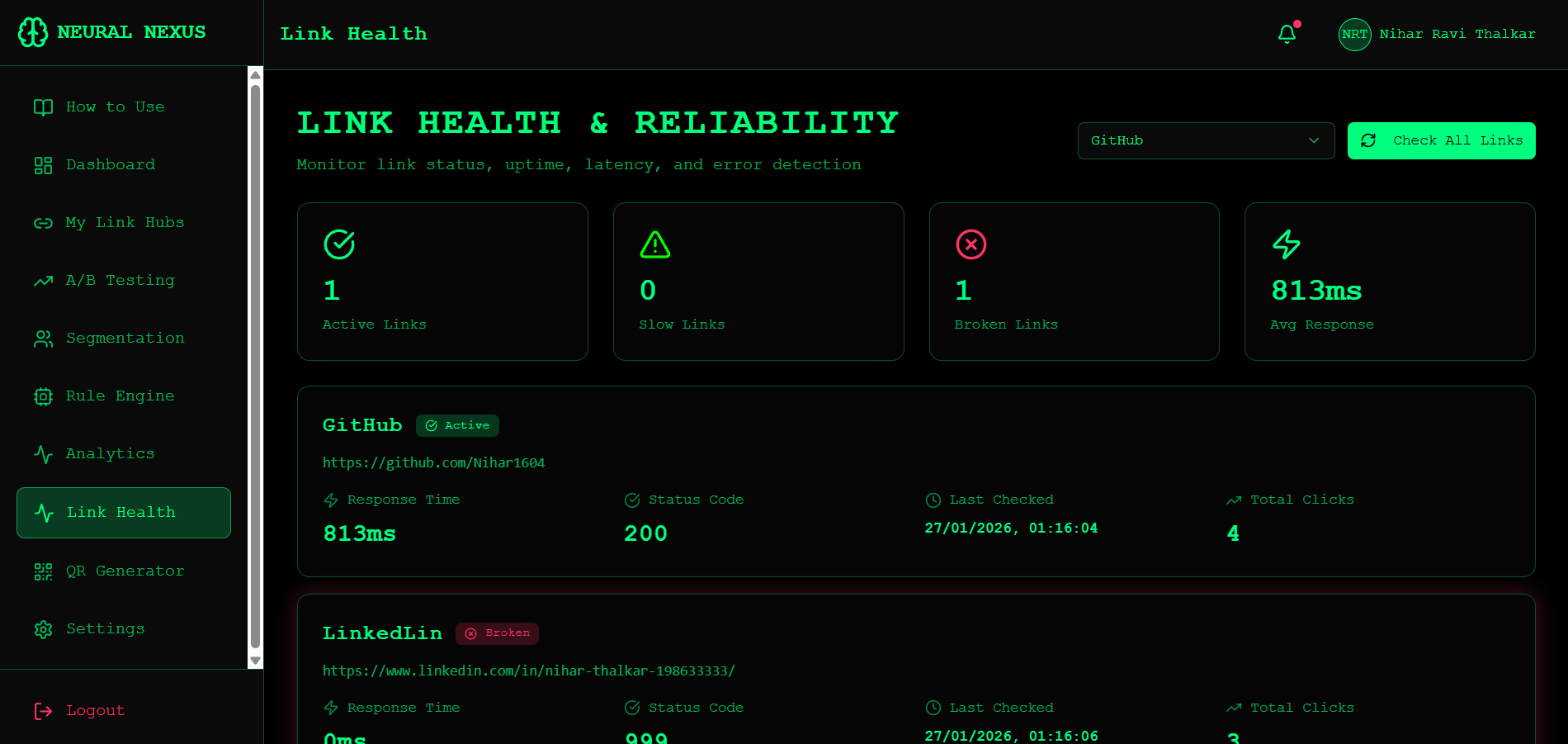
Task: Click the GitHub card title
Action: point(362,426)
